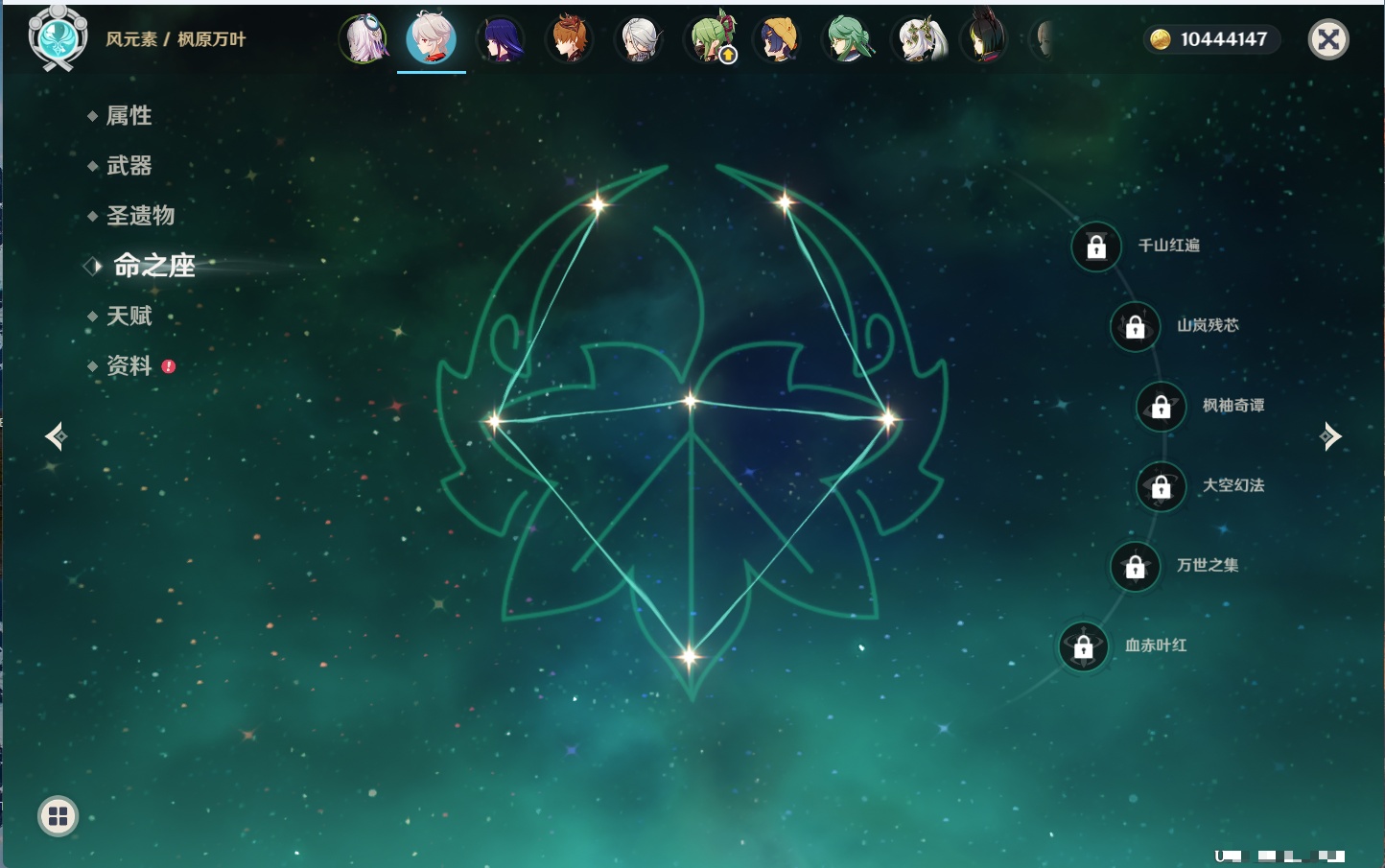Inspect the locked 血赤叶红 constellation icon

(x=1084, y=646)
